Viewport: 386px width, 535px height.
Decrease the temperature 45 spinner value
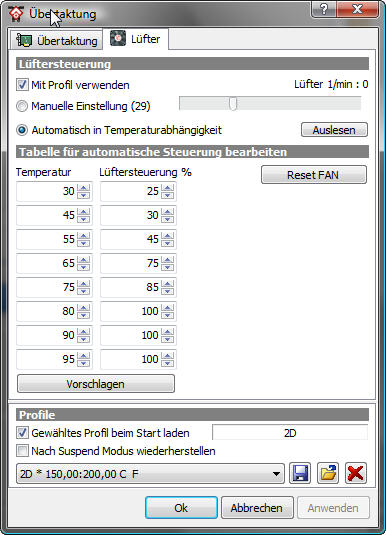click(84, 219)
